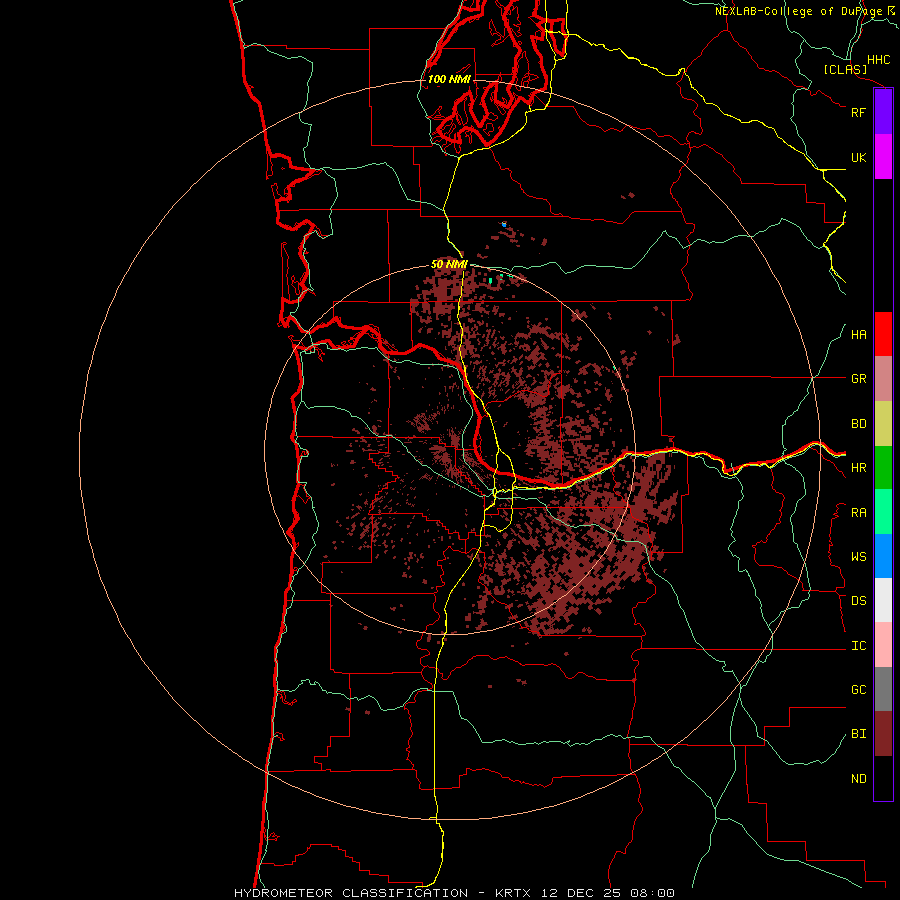Screen dimensions: 900x900
Task: Click the WS blue legend swatch
Action: click(x=883, y=556)
